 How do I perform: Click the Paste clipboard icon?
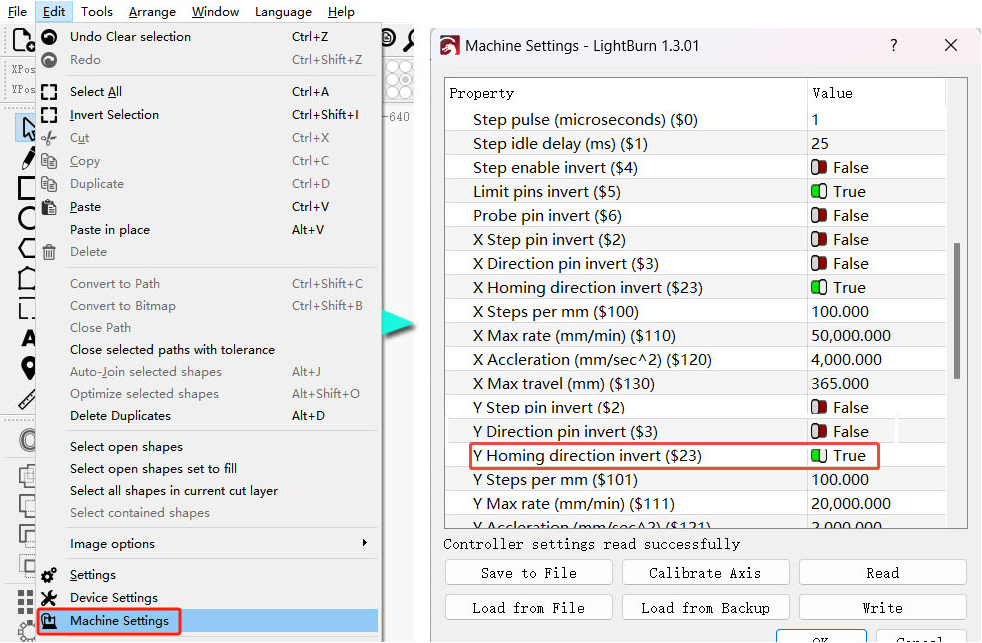point(49,207)
